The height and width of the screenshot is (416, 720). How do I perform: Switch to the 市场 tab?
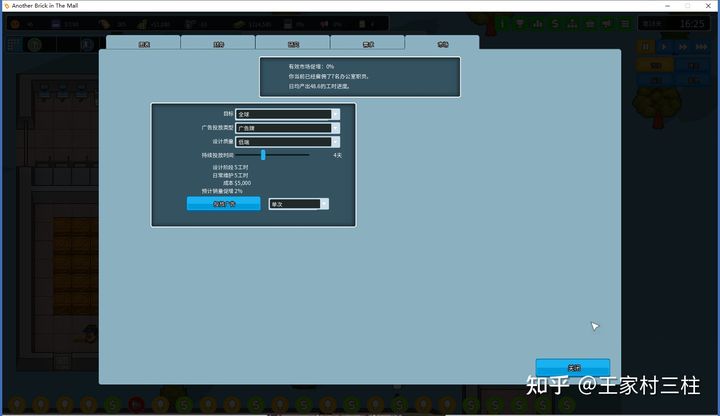pyautogui.click(x=442, y=43)
